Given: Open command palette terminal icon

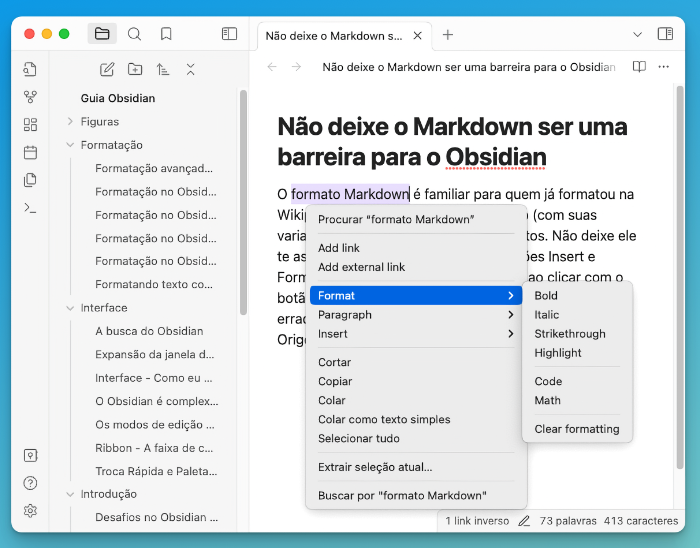Looking at the screenshot, I should [x=30, y=208].
